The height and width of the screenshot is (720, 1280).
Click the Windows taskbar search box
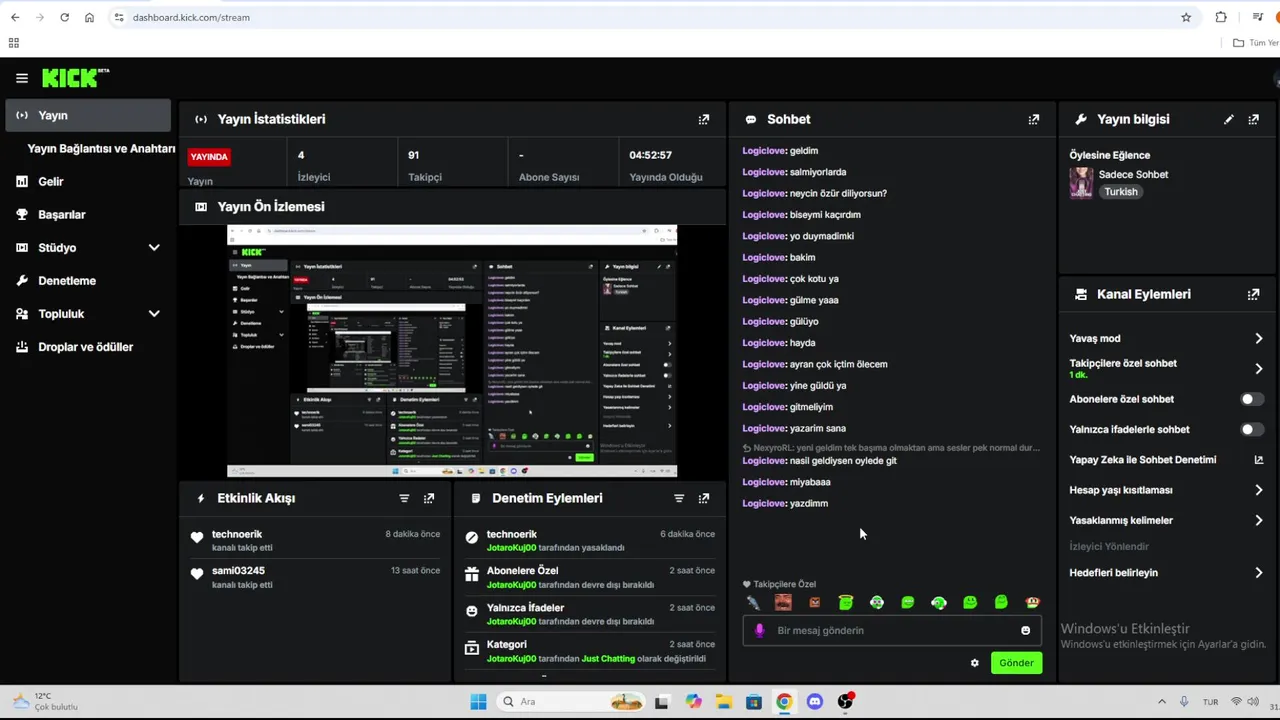(x=570, y=702)
